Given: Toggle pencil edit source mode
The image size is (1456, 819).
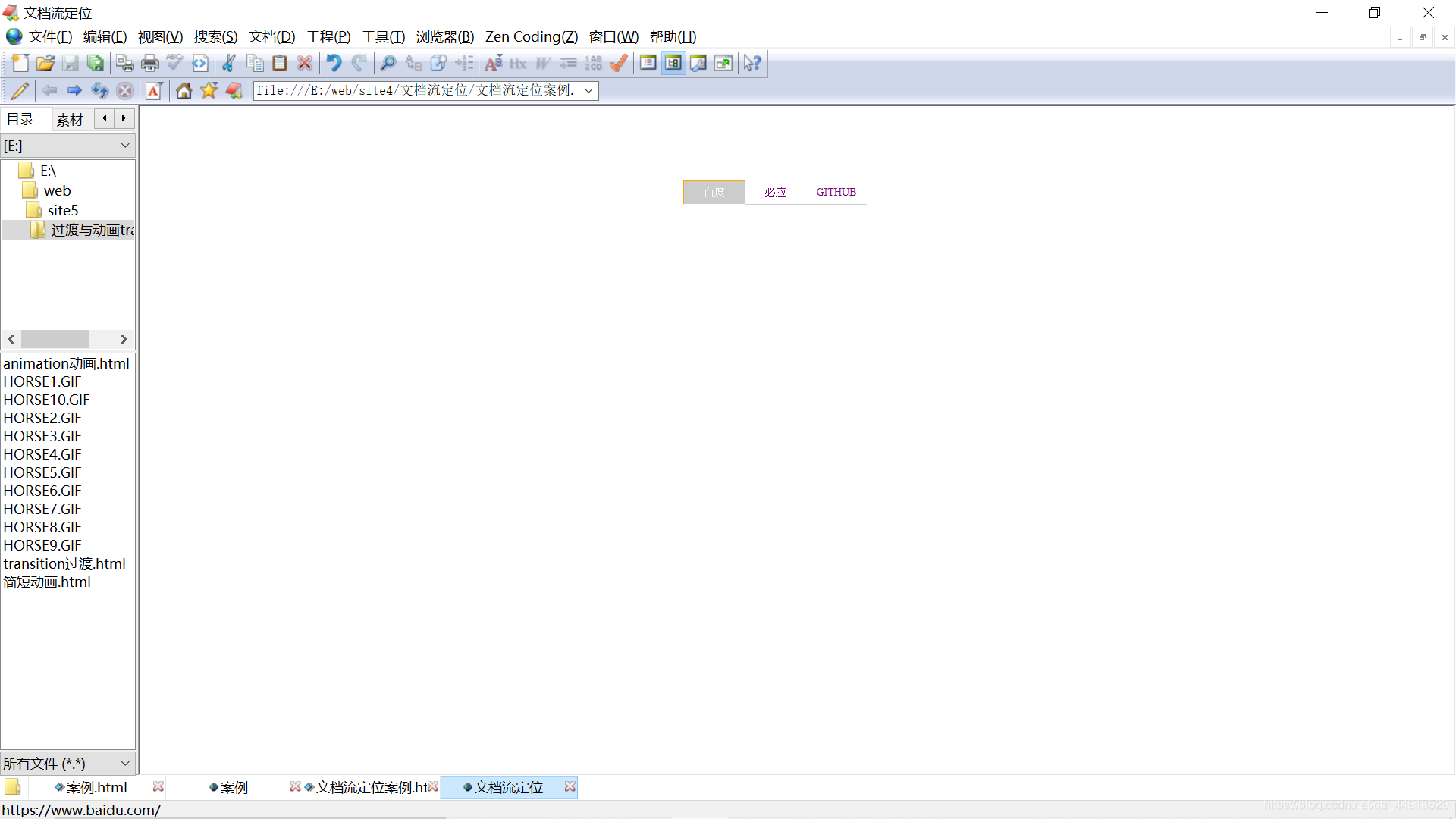Looking at the screenshot, I should pyautogui.click(x=20, y=91).
